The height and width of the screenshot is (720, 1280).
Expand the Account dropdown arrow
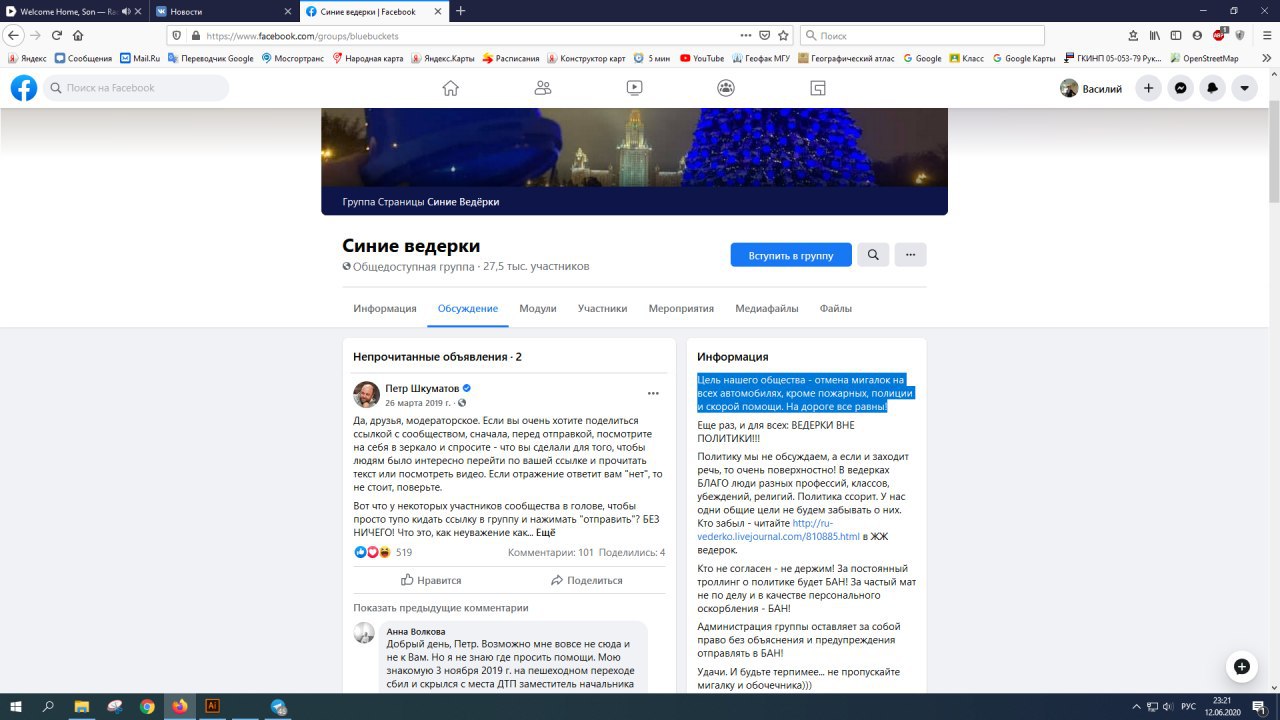click(x=1245, y=88)
